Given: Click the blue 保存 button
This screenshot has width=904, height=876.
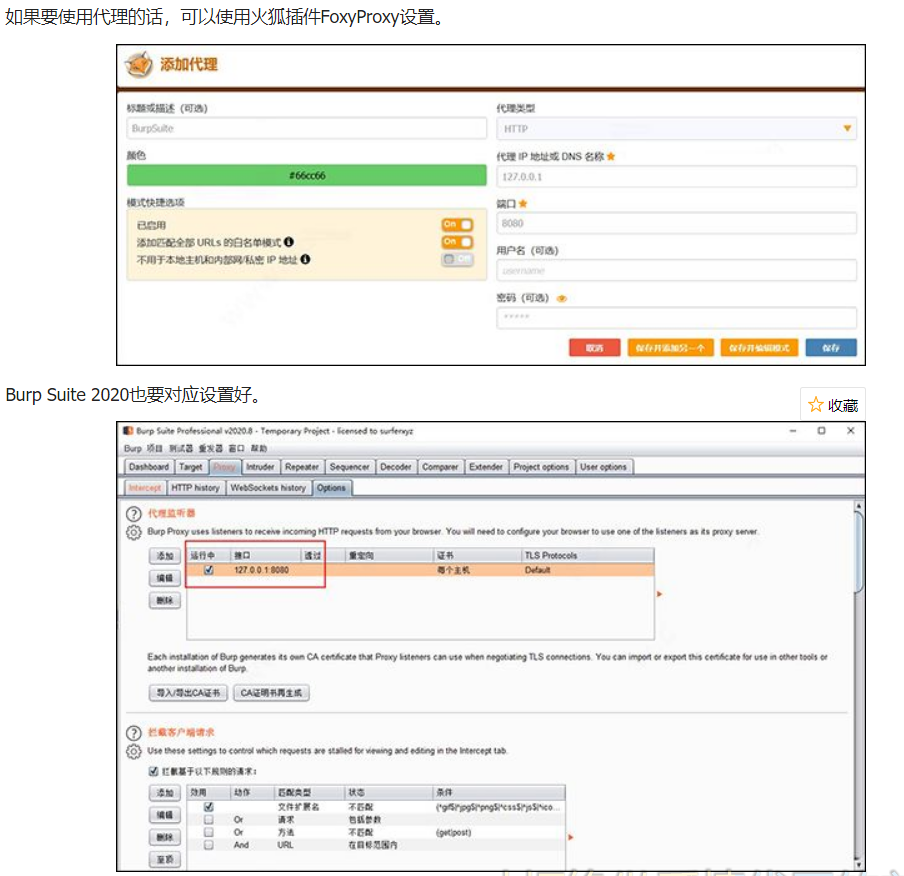Looking at the screenshot, I should tap(831, 347).
